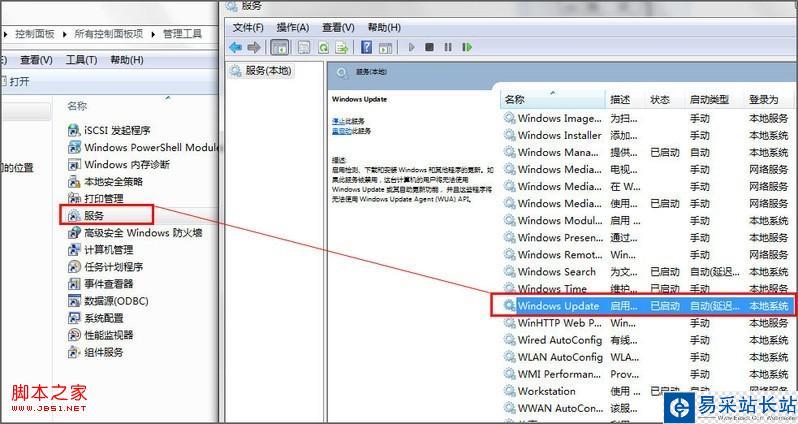Click the Stop Service square icon
The image size is (798, 424).
coord(430,47)
